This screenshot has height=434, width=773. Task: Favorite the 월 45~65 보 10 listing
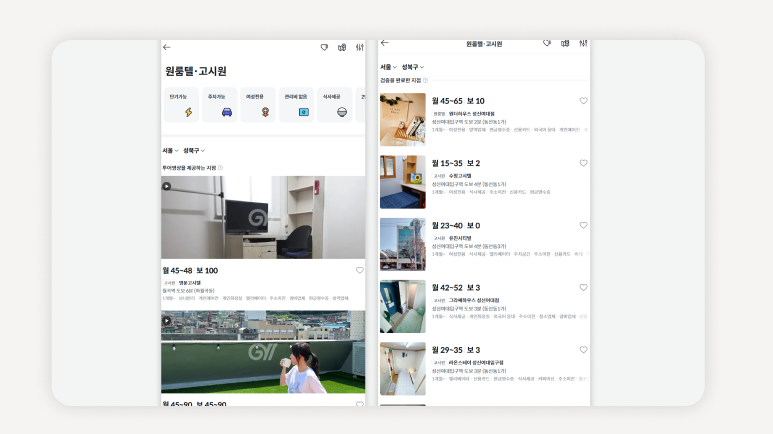tap(584, 101)
